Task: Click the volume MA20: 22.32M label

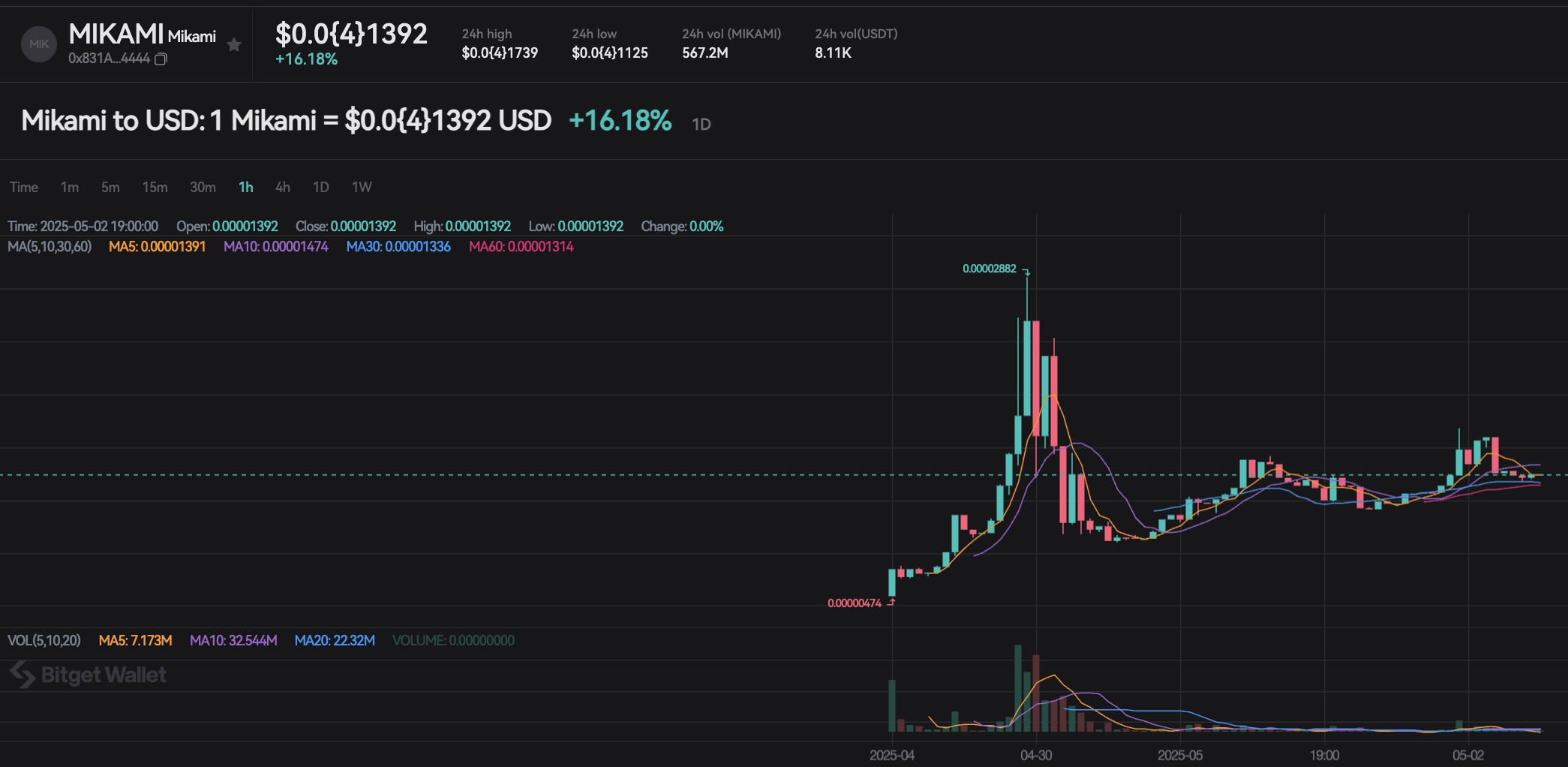Action: pos(335,641)
